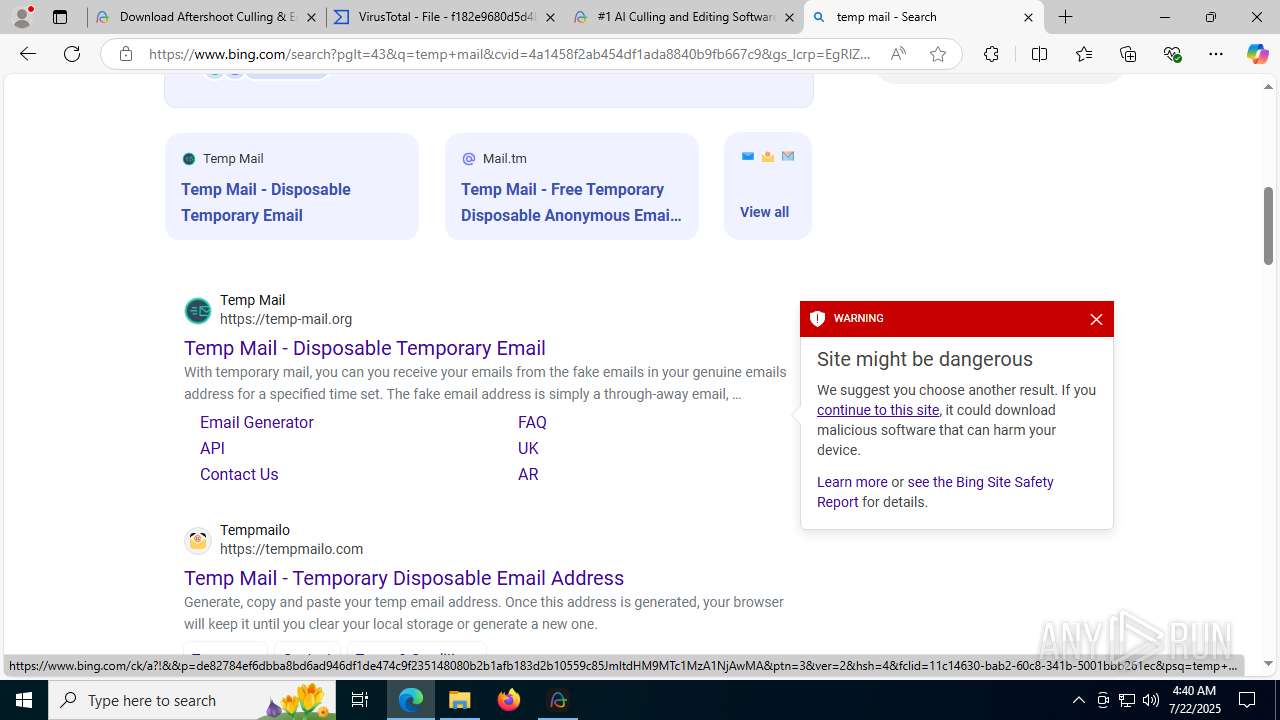
Task: Switch to VirusTotal File tab
Action: 445,17
